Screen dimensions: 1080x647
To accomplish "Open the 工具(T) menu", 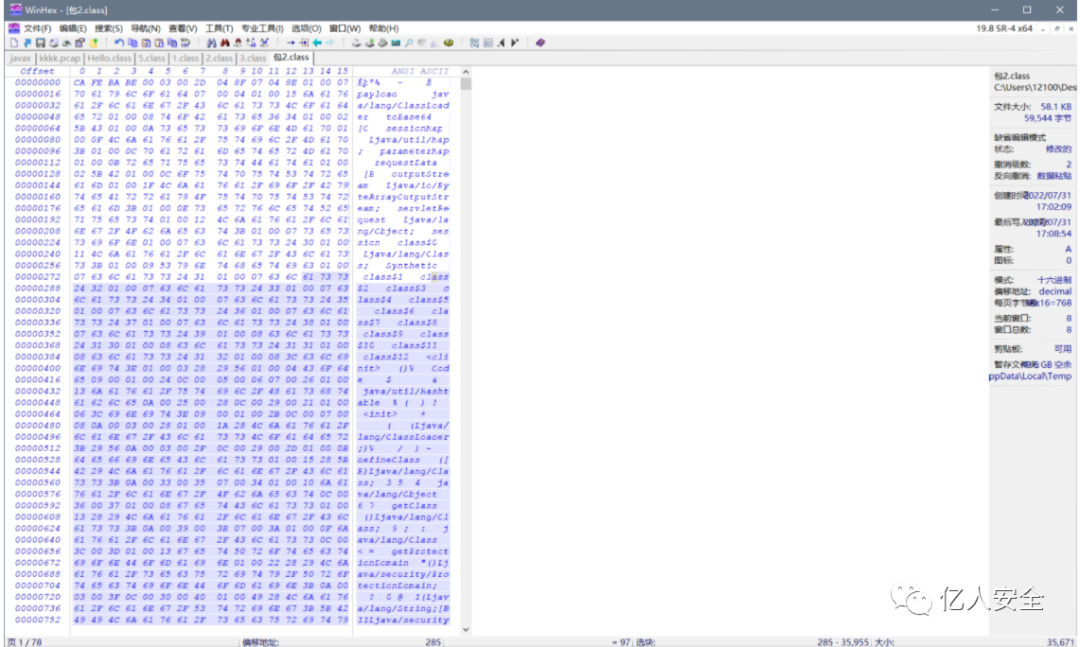I will click(219, 28).
